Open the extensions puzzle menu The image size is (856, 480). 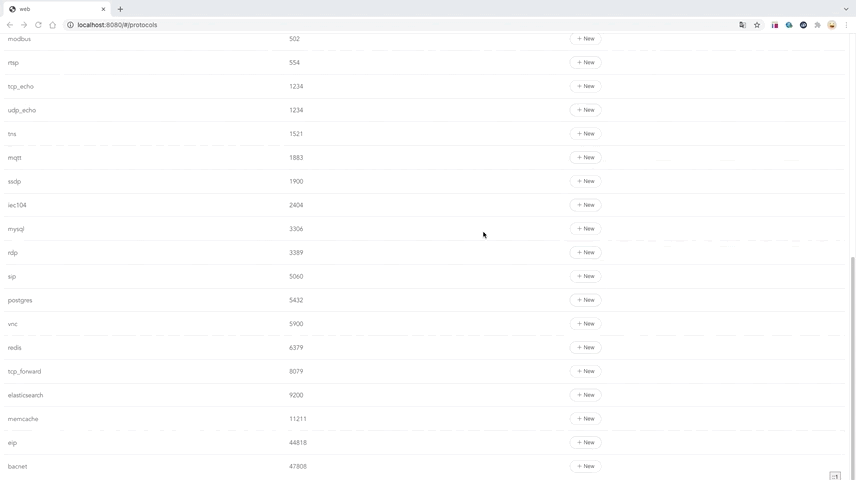tap(817, 25)
